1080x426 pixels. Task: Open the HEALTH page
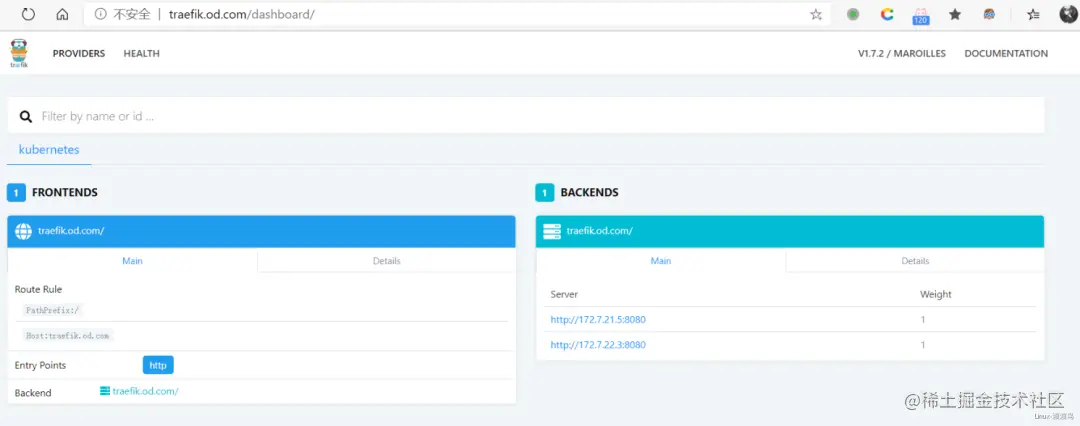141,53
